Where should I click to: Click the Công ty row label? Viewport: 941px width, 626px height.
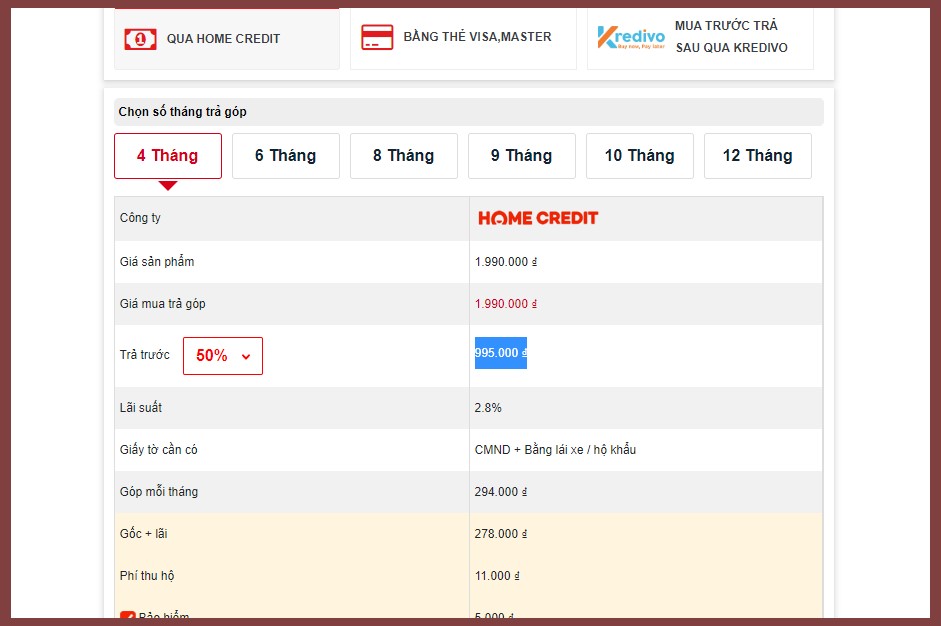tap(140, 218)
